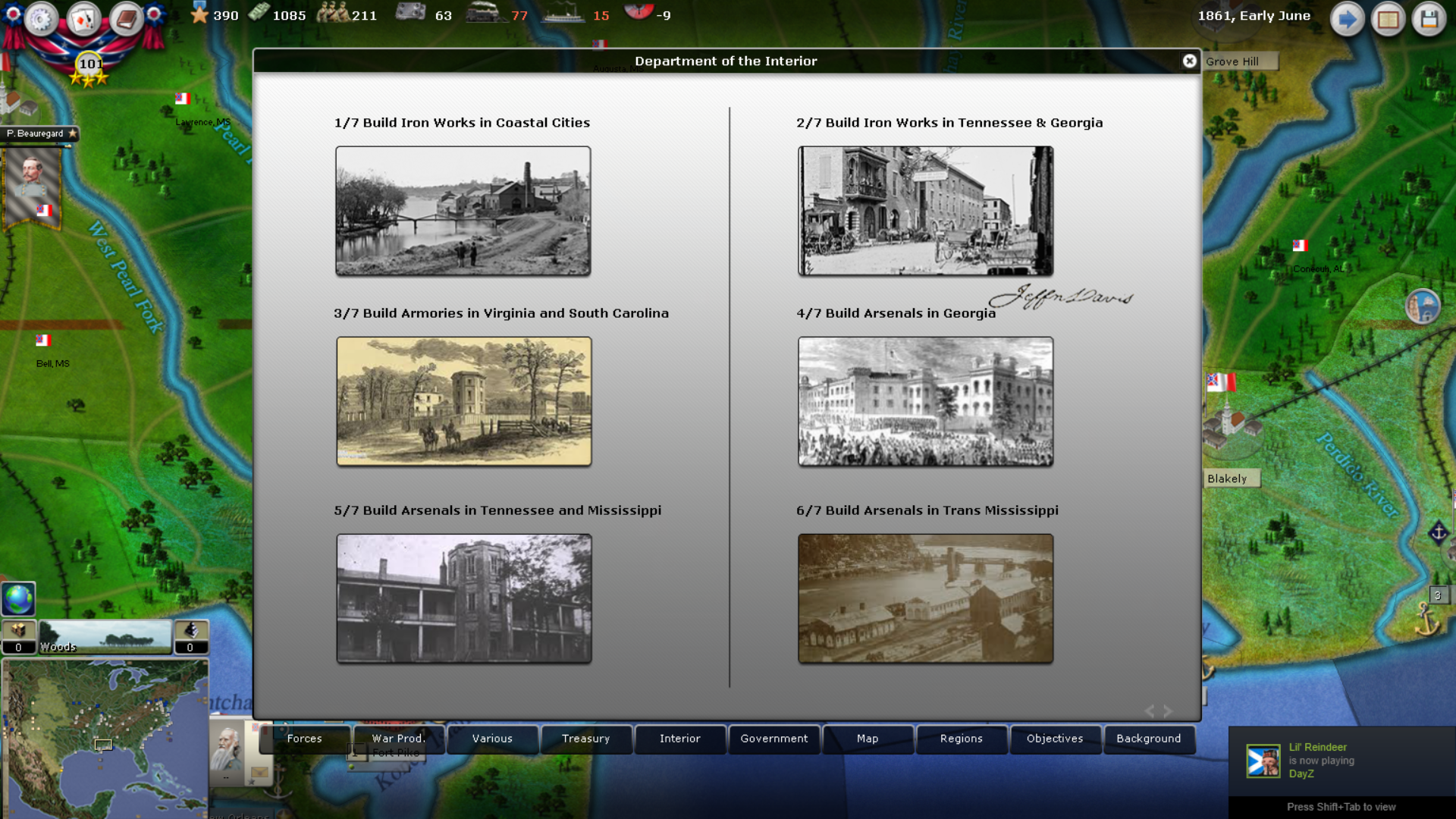Click the Bell, MS flag marker
1456x819 pixels.
tap(43, 340)
